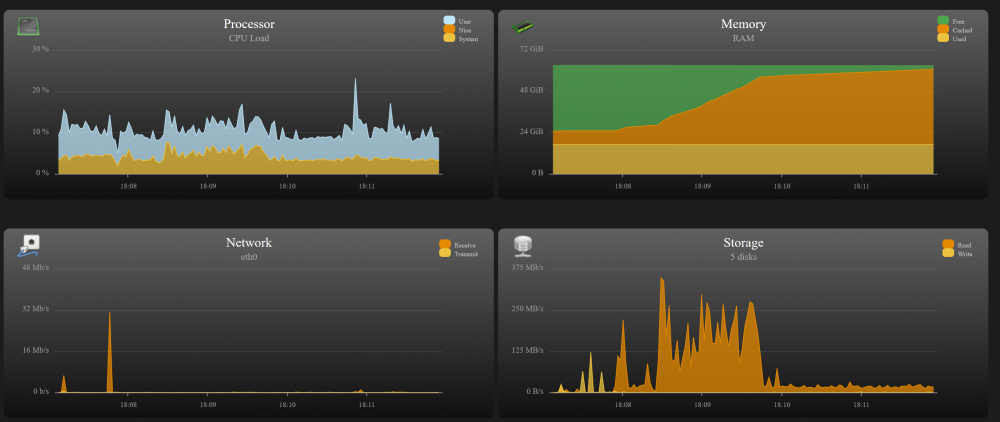
Task: Click the RAM subtitle
Action: [x=743, y=38]
